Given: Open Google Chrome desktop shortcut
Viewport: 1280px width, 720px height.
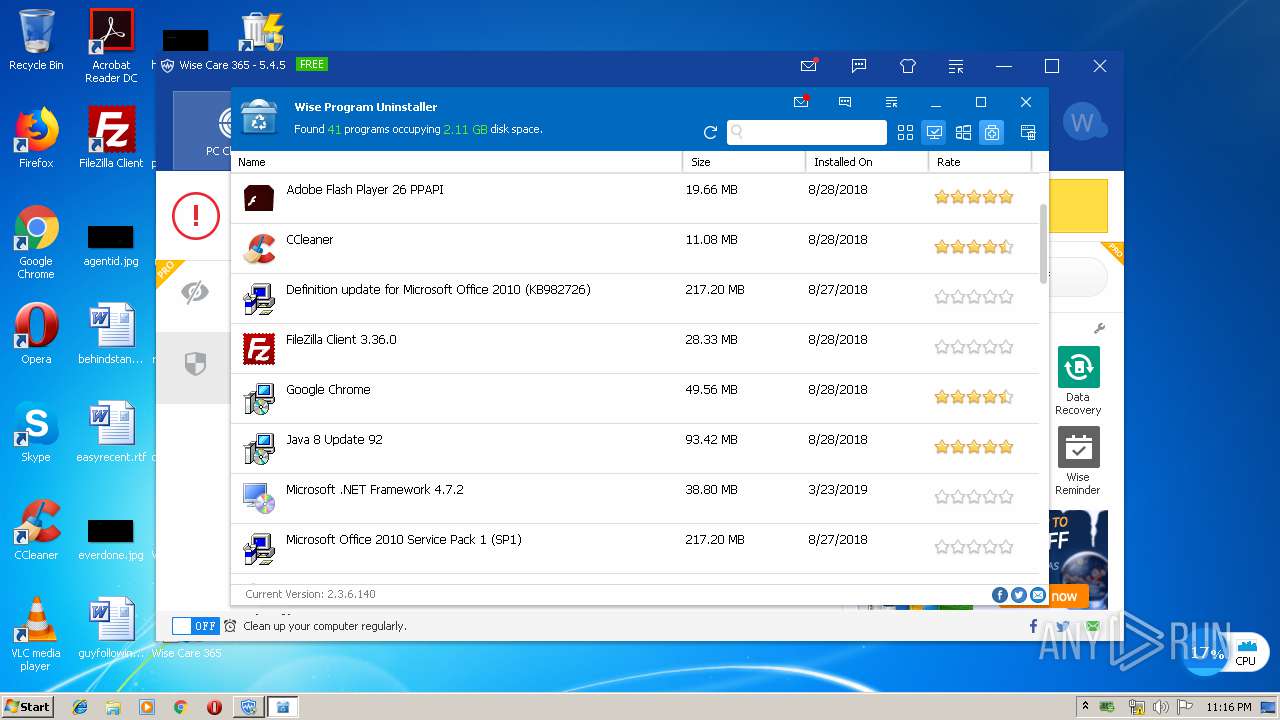Looking at the screenshot, I should (x=36, y=242).
